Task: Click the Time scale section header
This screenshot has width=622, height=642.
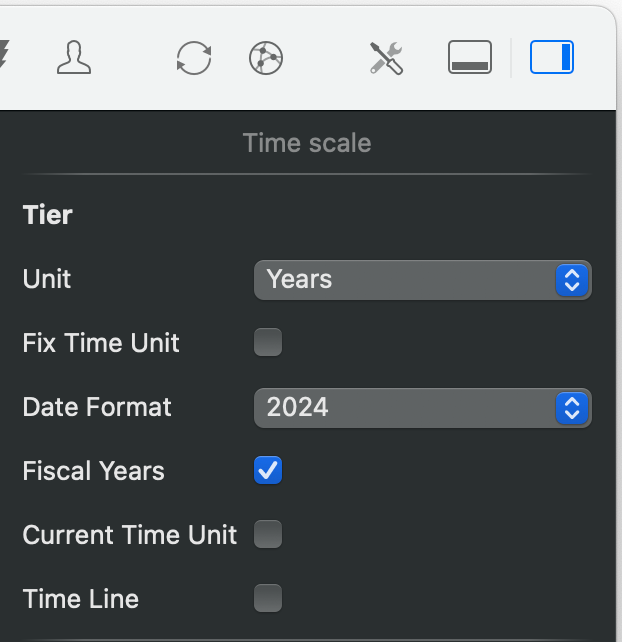Action: click(307, 143)
